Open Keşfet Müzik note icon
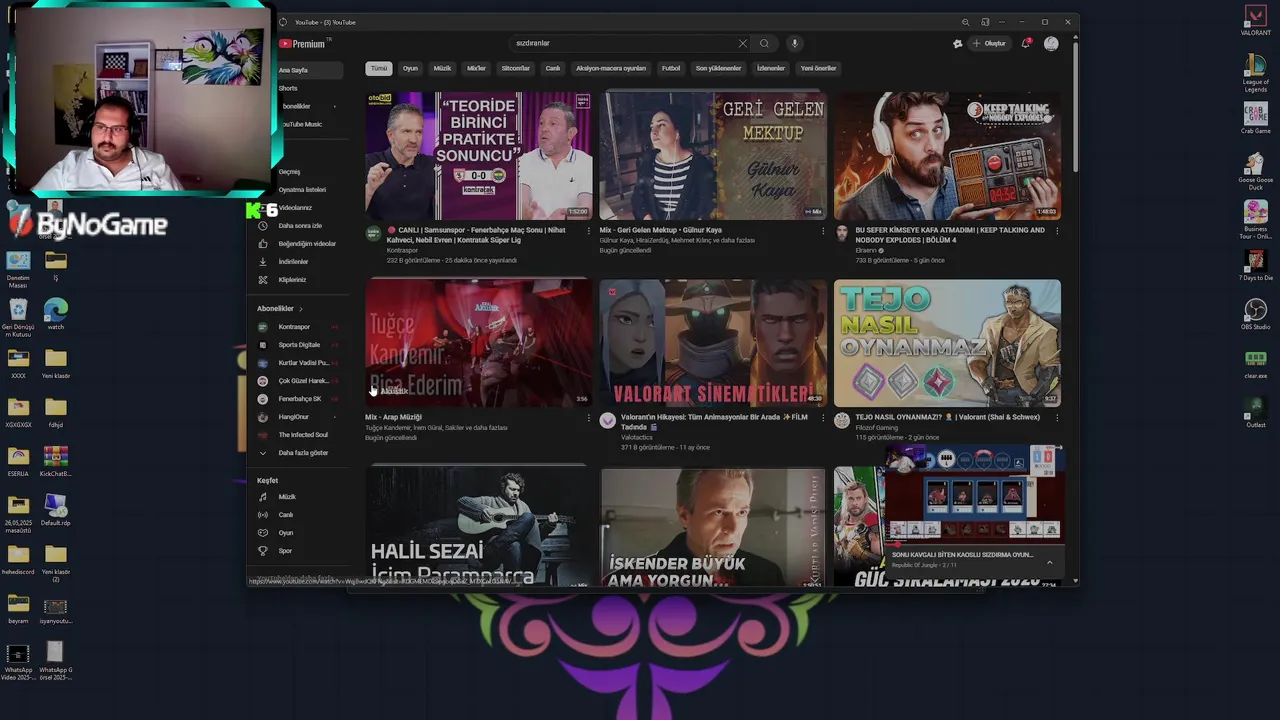Image resolution: width=1280 pixels, height=720 pixels. (x=263, y=497)
